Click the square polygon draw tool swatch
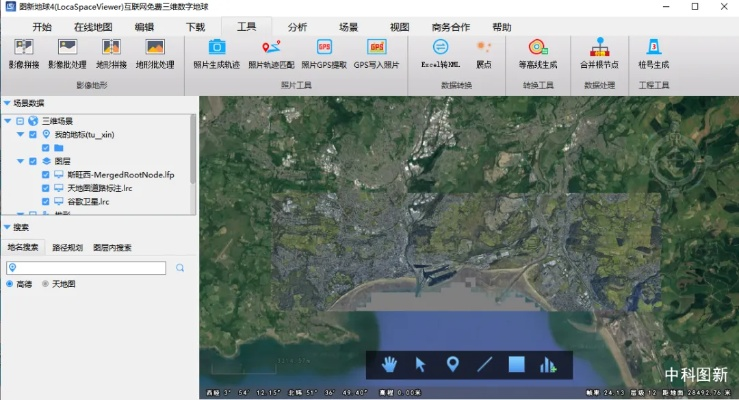The width and height of the screenshot is (739, 400). [516, 364]
